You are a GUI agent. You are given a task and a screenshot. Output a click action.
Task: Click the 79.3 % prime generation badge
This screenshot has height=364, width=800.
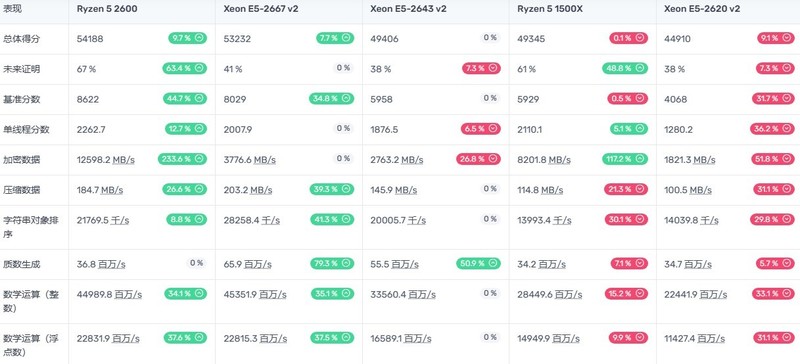pyautogui.click(x=332, y=263)
